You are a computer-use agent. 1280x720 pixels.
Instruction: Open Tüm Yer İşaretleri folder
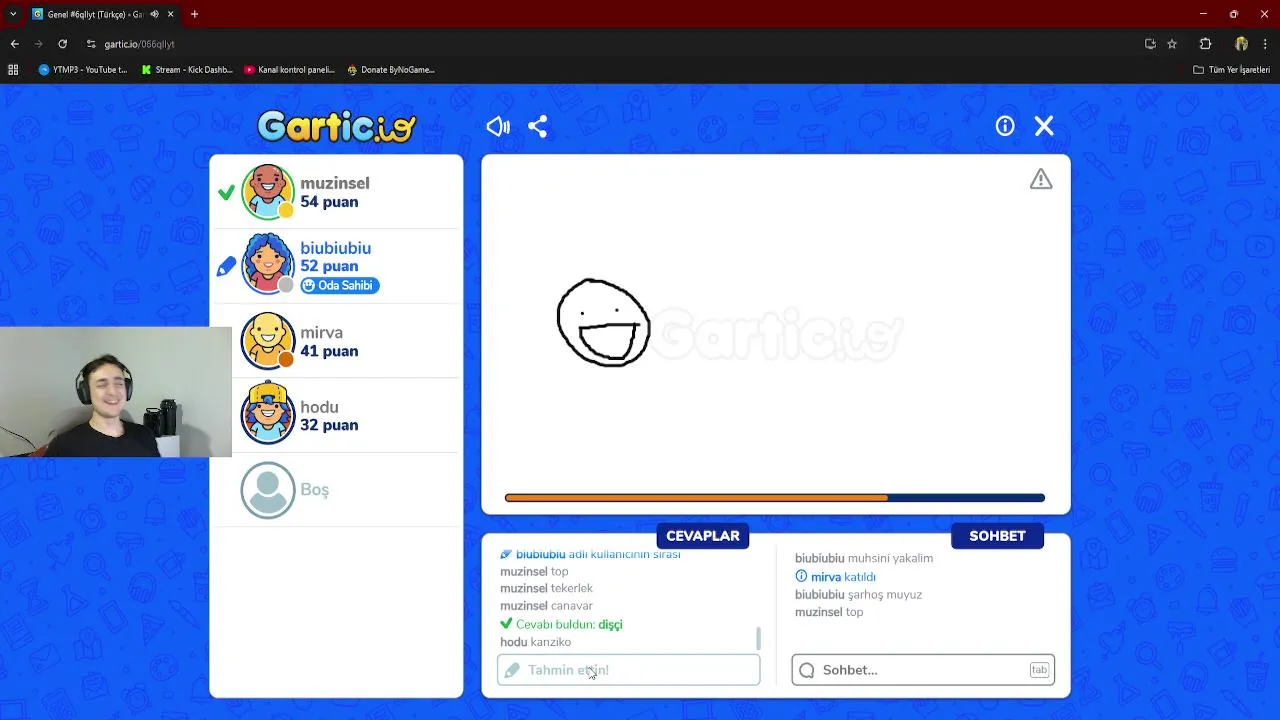click(x=1232, y=70)
